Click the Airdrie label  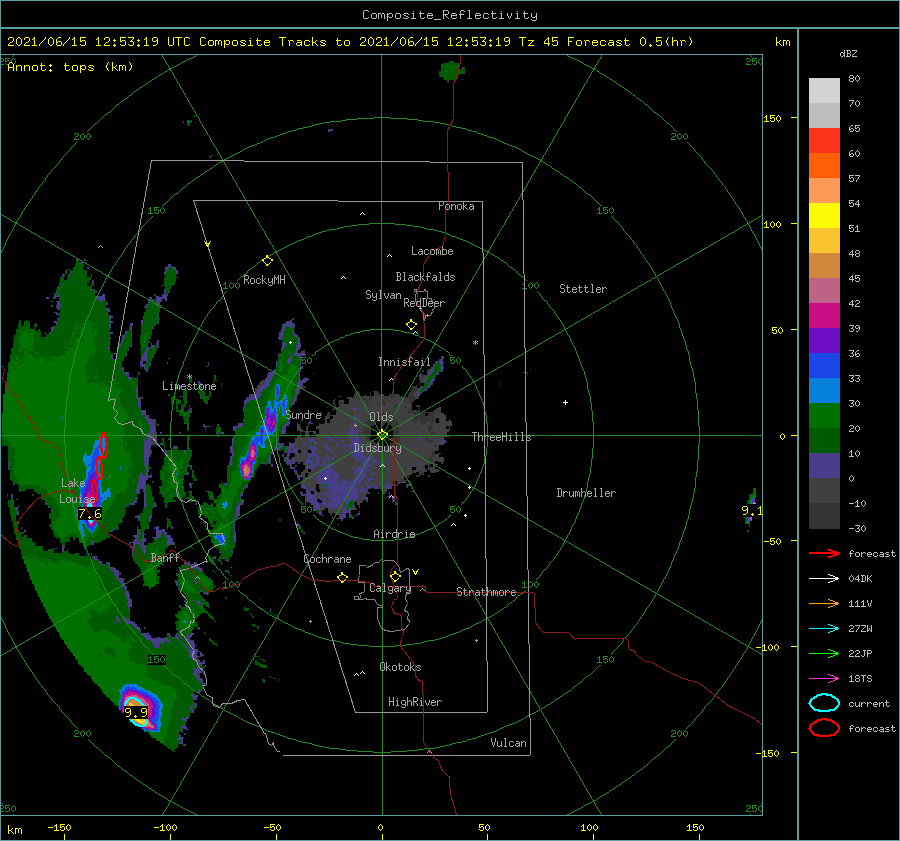coord(394,534)
